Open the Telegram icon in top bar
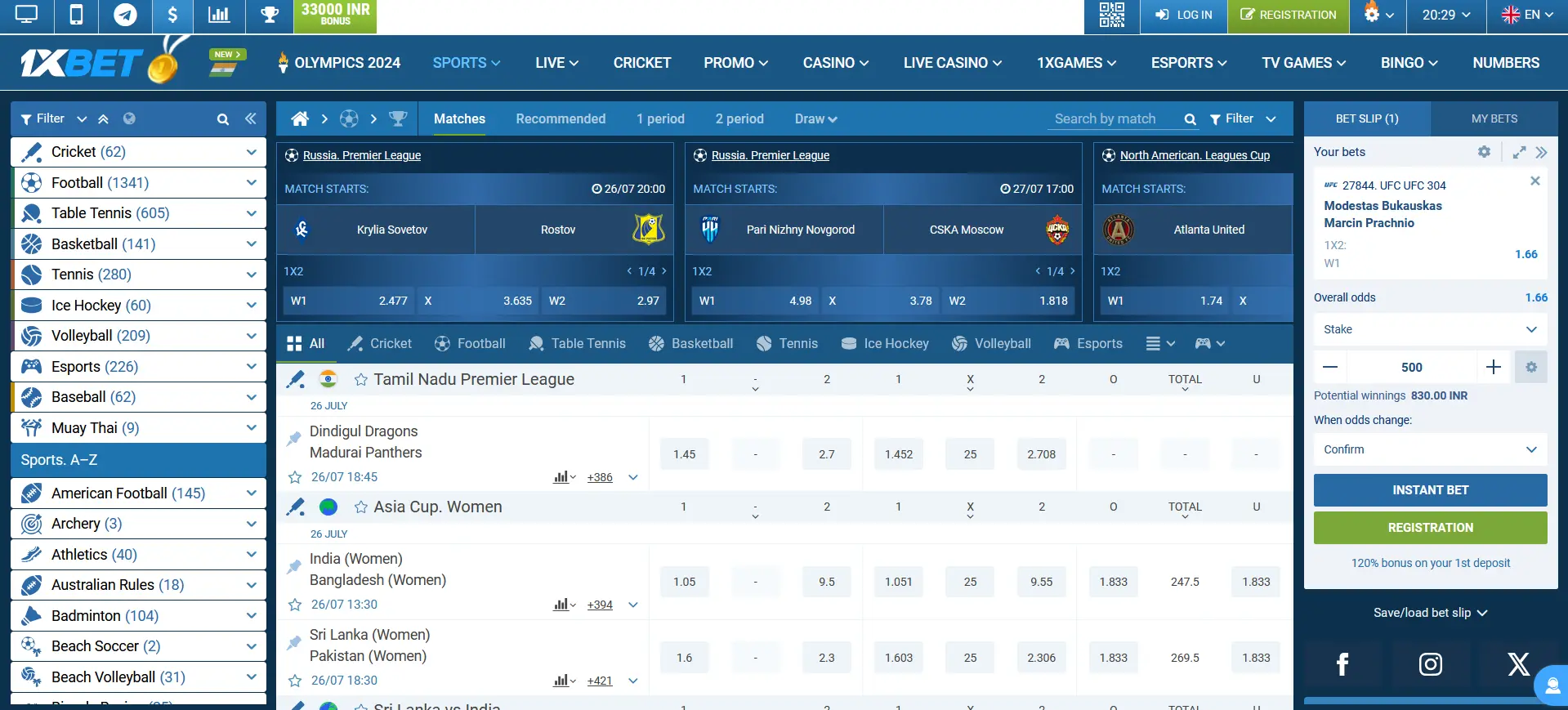1568x710 pixels. (x=125, y=16)
